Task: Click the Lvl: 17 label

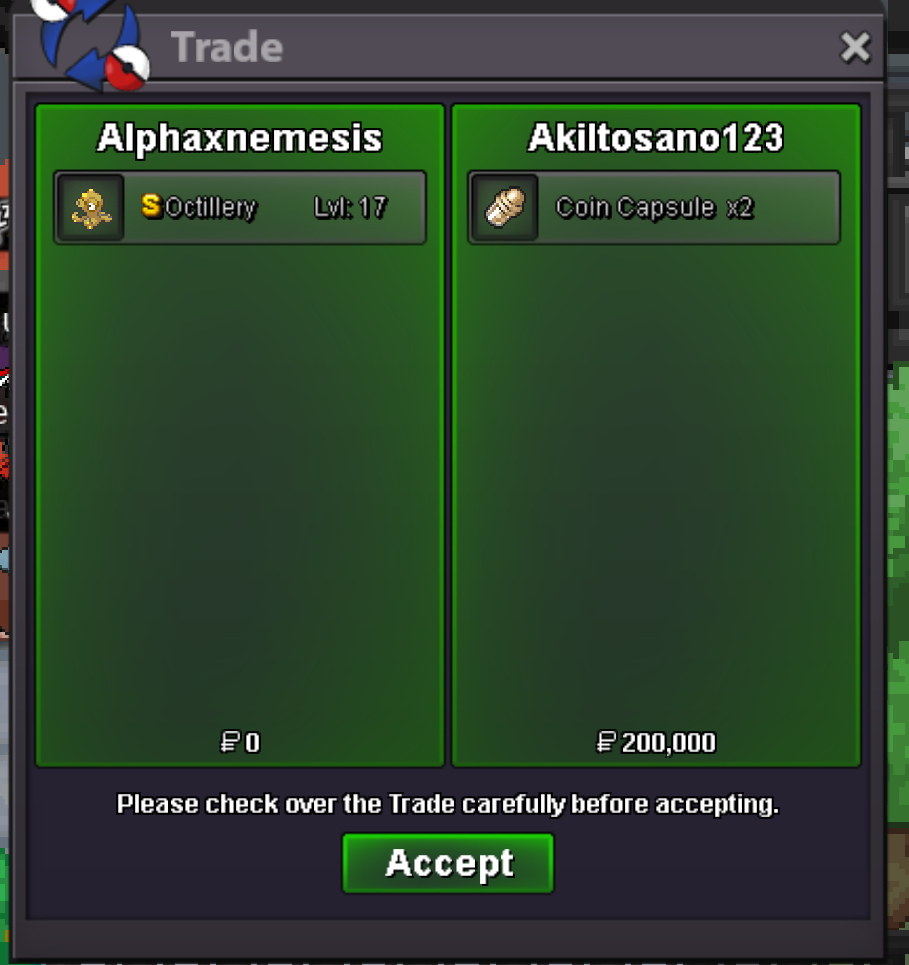Action: point(350,208)
